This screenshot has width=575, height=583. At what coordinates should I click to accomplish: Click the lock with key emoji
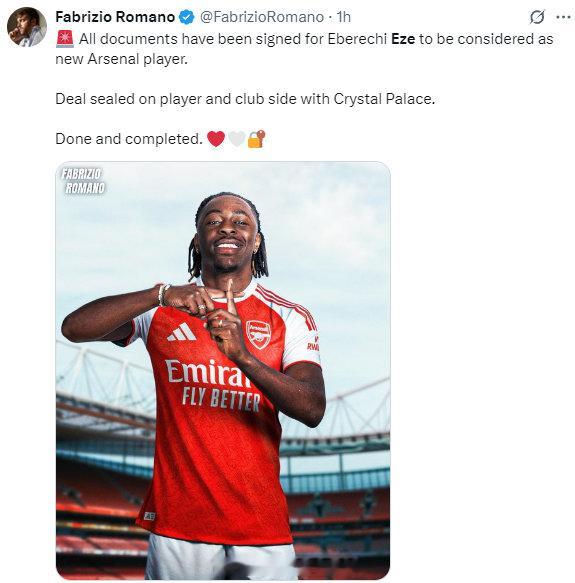pyautogui.click(x=257, y=139)
